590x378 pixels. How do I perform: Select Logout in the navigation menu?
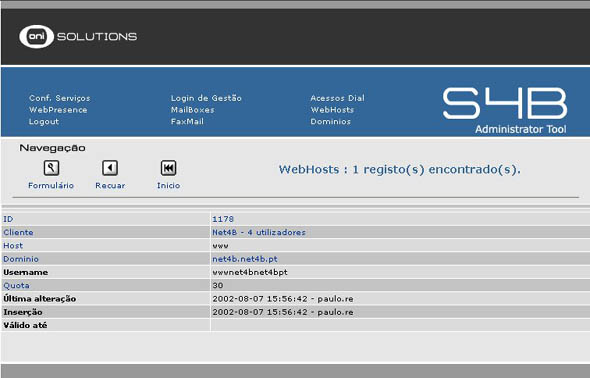[x=44, y=121]
